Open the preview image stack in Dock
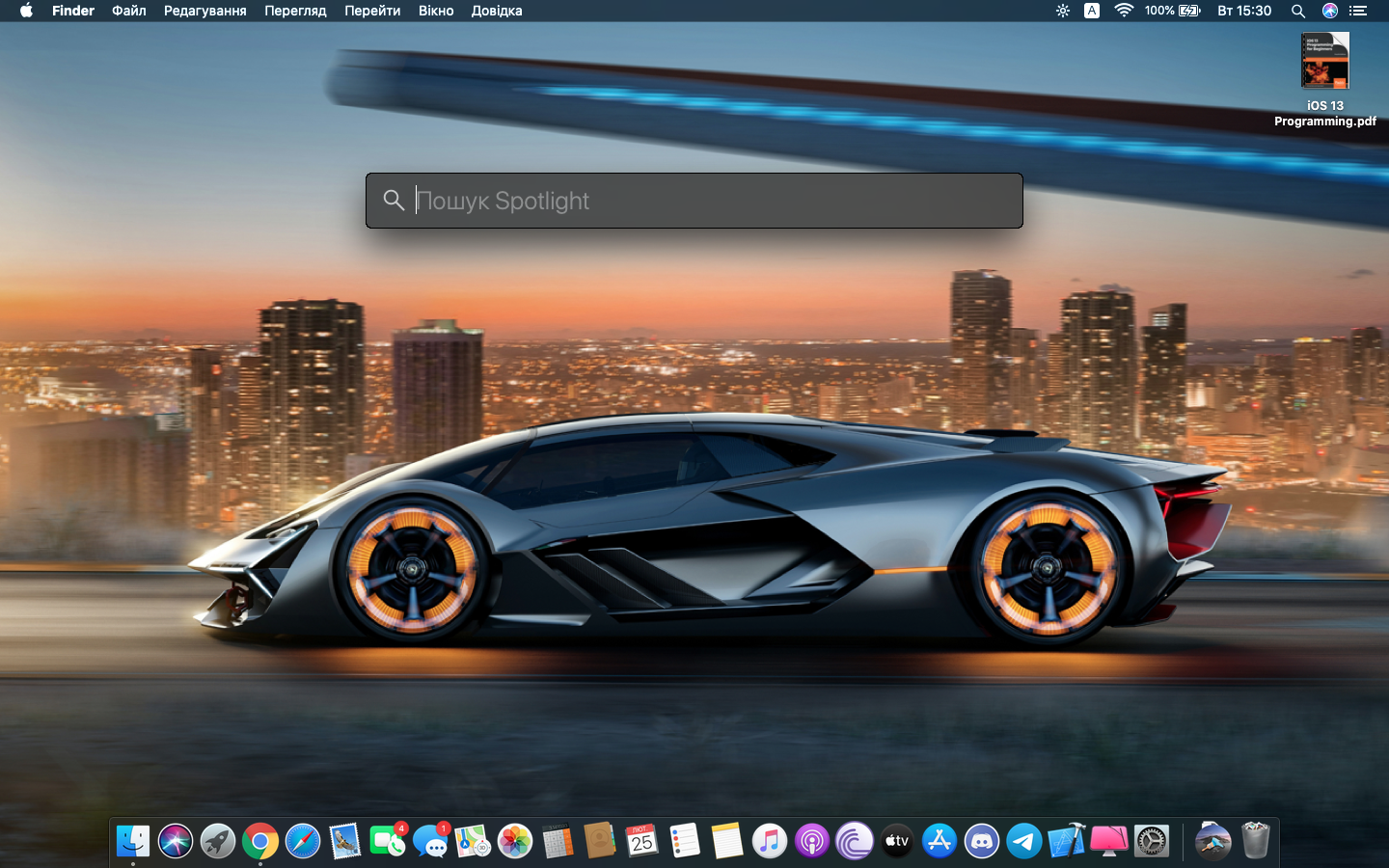 point(1213,841)
